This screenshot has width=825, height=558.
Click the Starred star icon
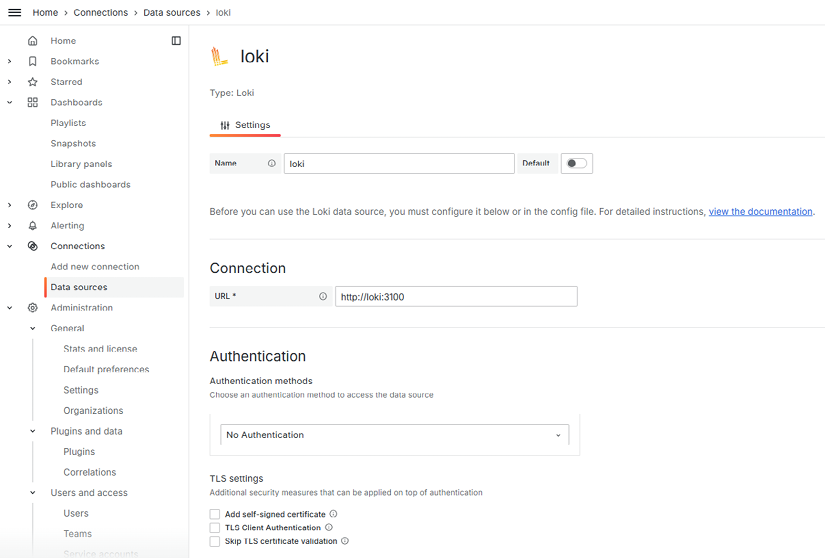33,82
